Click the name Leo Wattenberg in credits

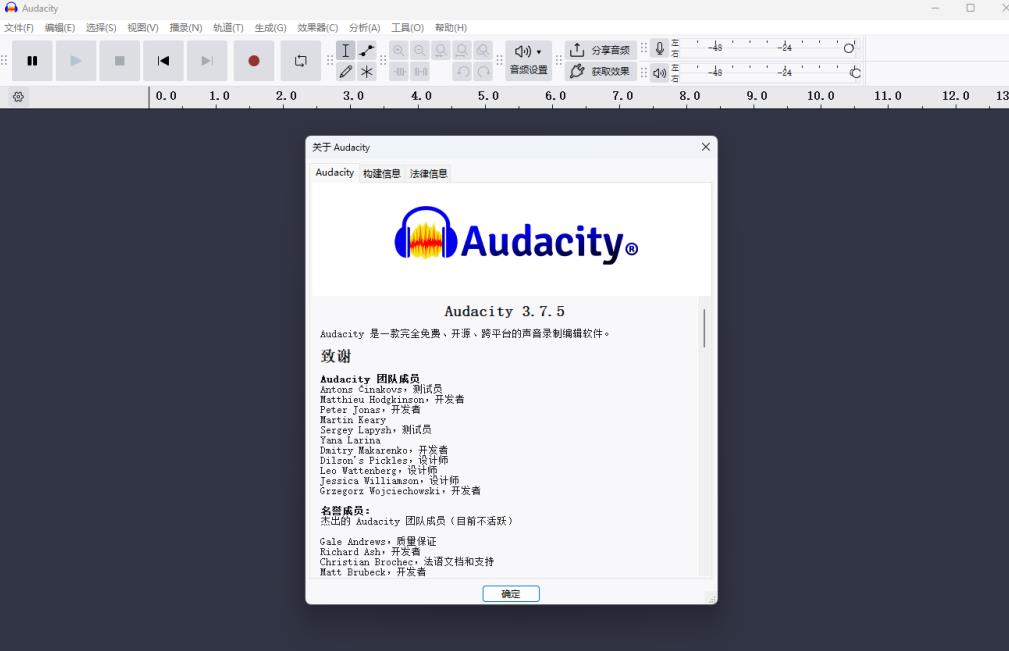(x=358, y=471)
